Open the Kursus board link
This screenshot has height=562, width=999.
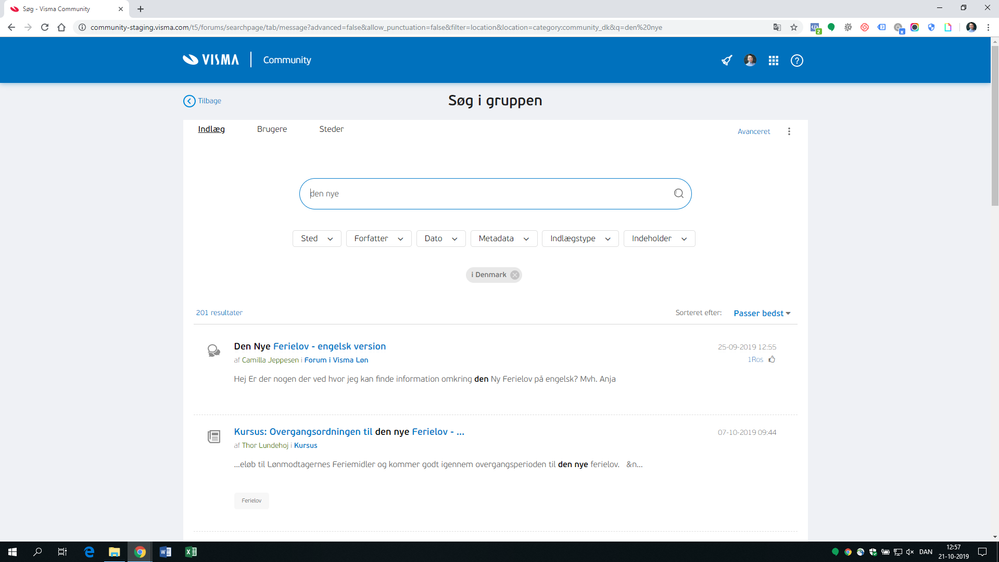click(305, 445)
